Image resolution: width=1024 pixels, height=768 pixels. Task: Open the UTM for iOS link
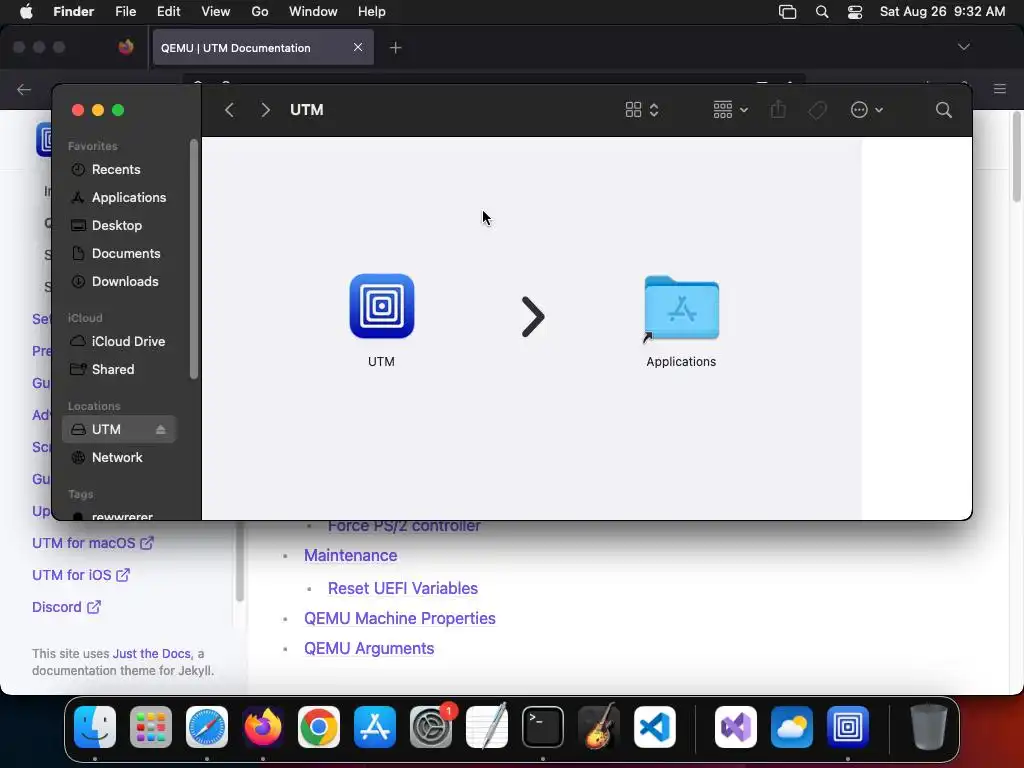[81, 575]
